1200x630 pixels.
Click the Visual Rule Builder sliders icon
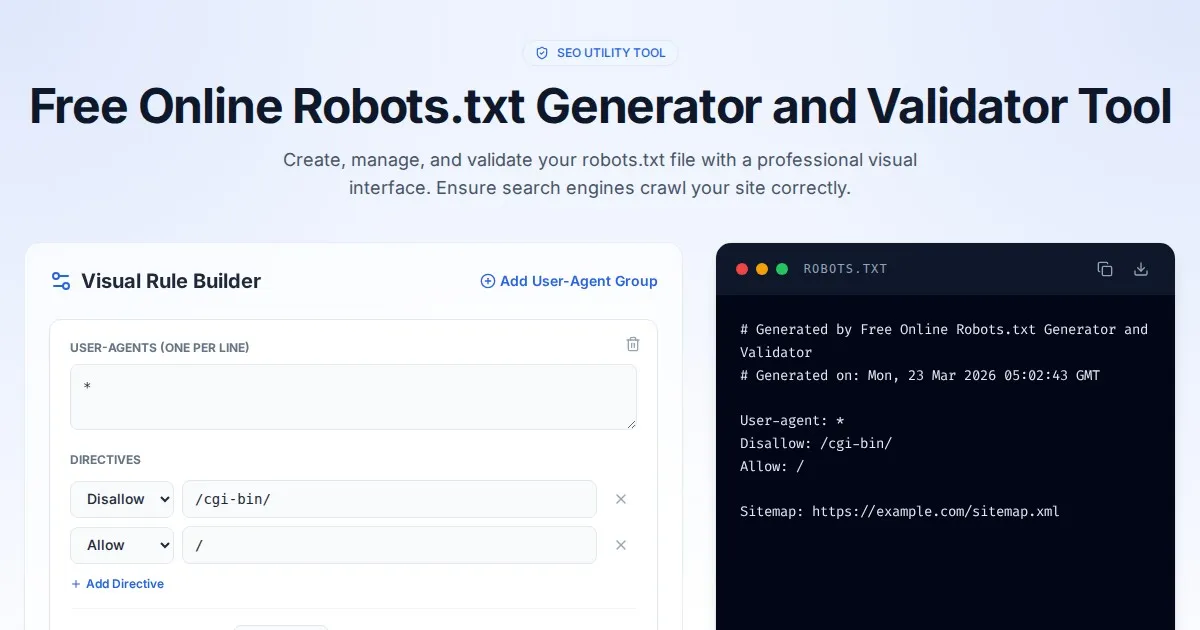coord(61,281)
